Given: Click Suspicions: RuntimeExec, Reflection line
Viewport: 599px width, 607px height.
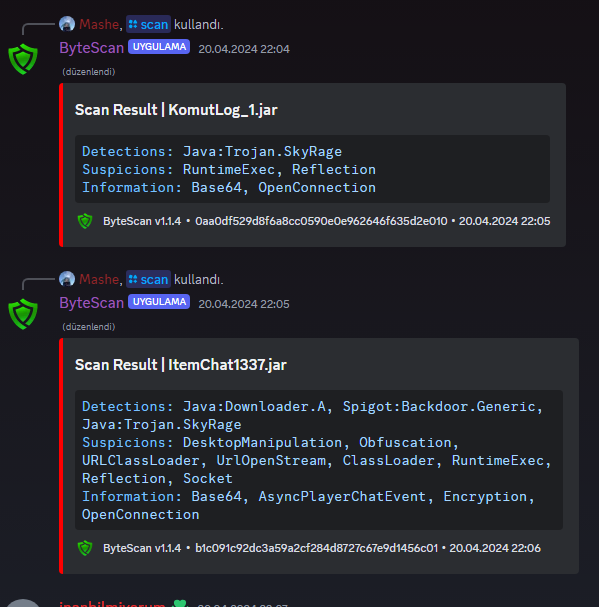Looking at the screenshot, I should [229, 170].
